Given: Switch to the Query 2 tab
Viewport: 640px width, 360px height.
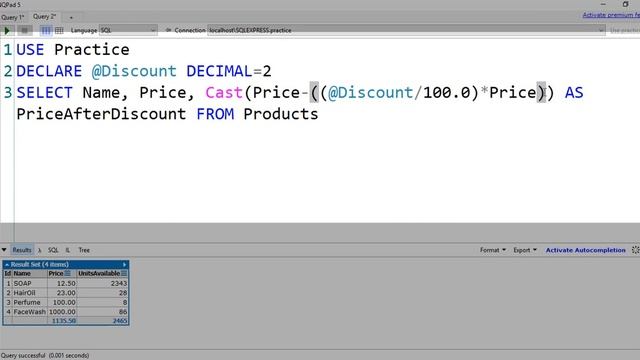Looking at the screenshot, I should tap(44, 17).
